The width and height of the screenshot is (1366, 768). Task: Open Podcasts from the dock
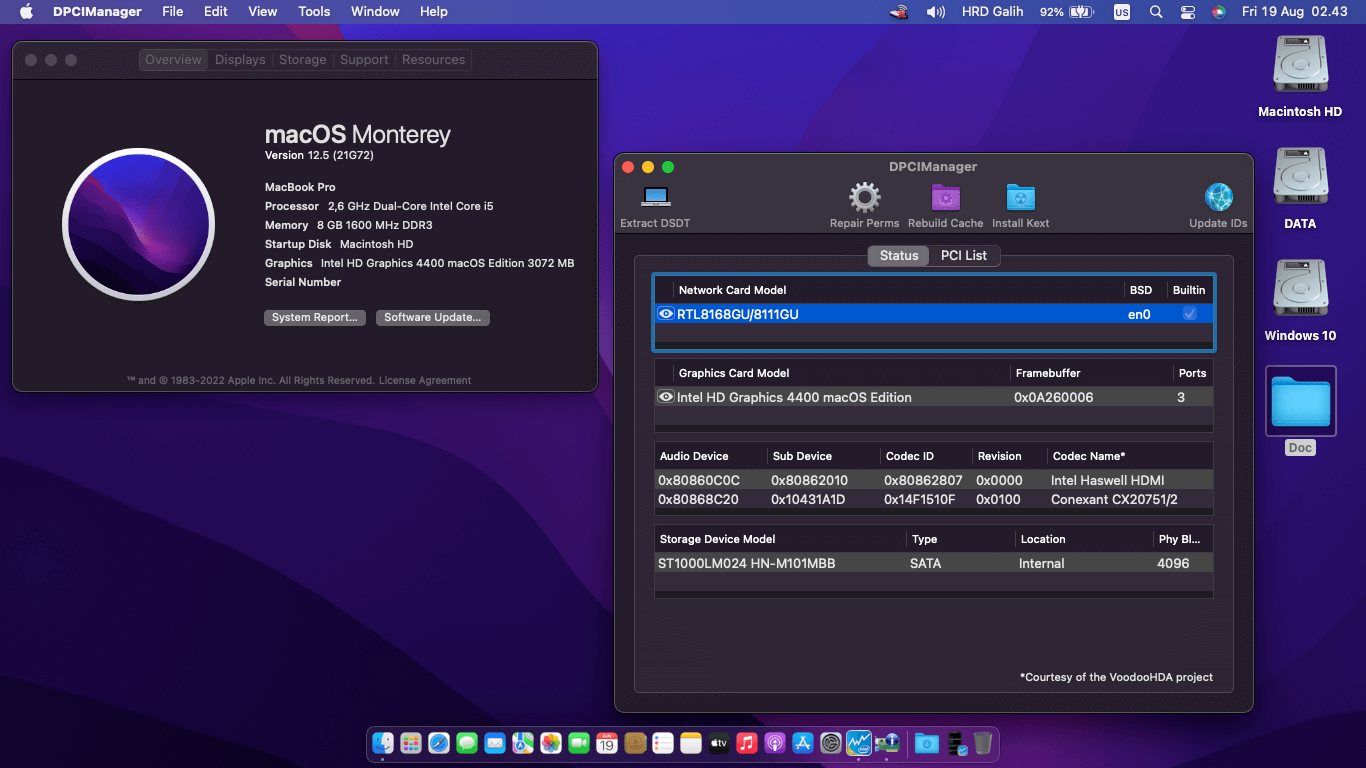pyautogui.click(x=774, y=743)
